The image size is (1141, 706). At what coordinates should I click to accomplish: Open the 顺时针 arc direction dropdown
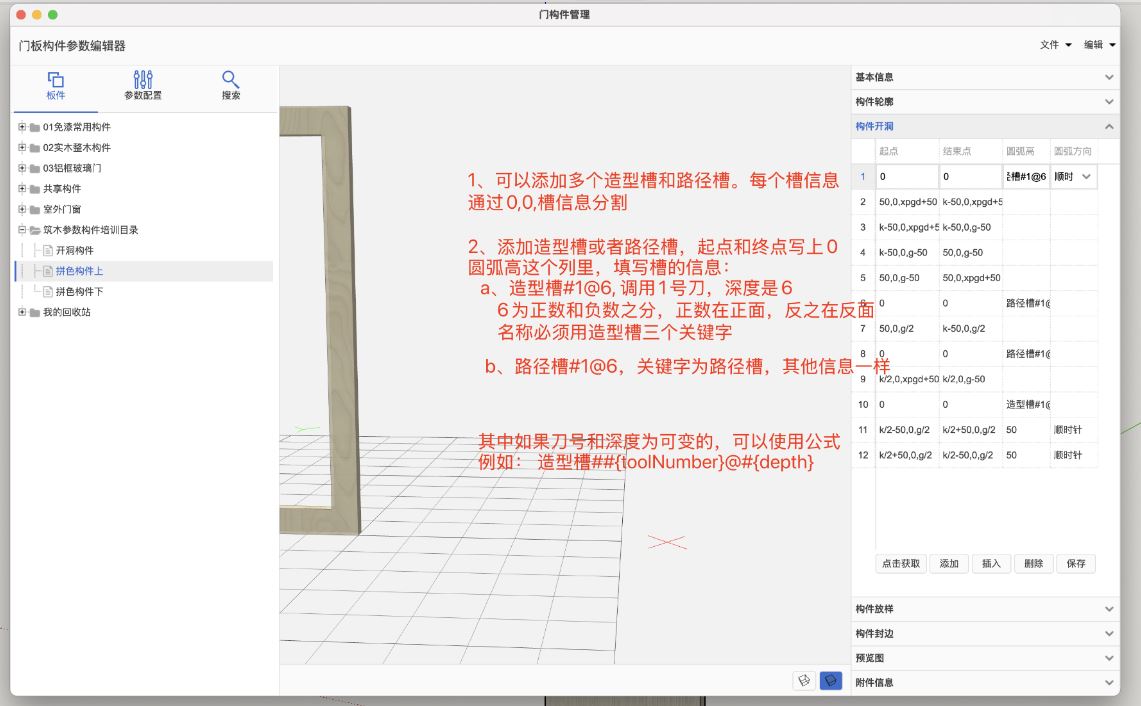(1085, 176)
